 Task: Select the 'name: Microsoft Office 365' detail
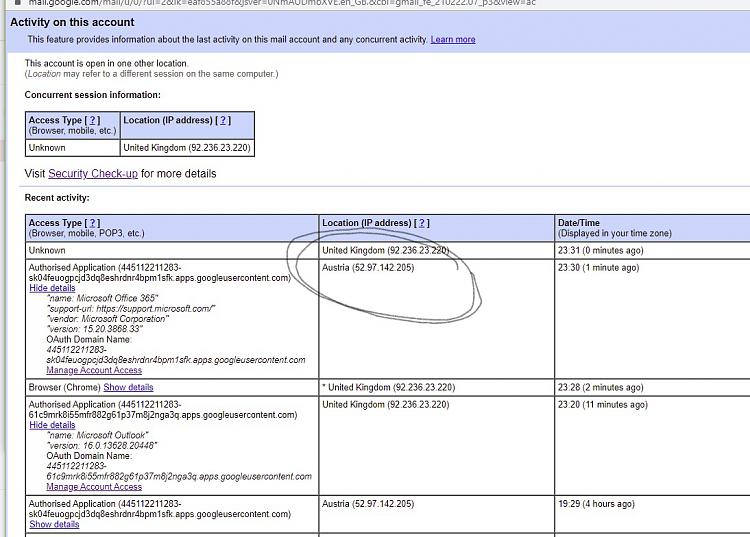point(102,298)
